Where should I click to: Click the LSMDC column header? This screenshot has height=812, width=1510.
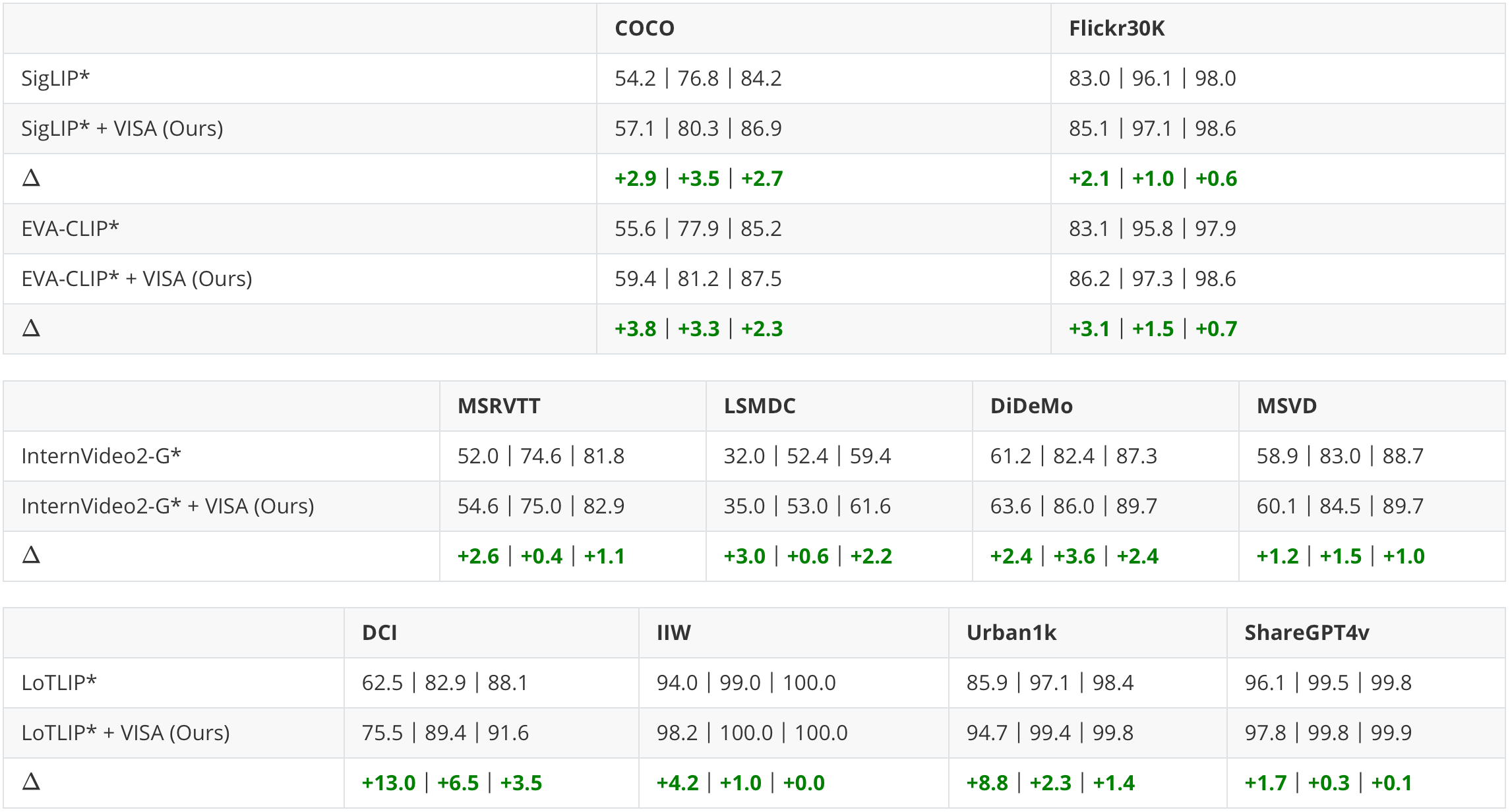pos(760,406)
